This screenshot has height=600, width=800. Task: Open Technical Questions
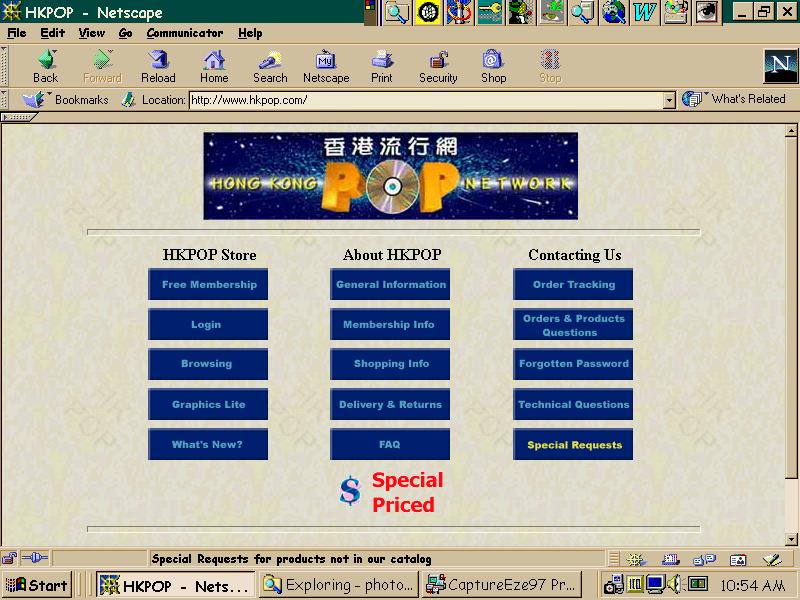573,404
